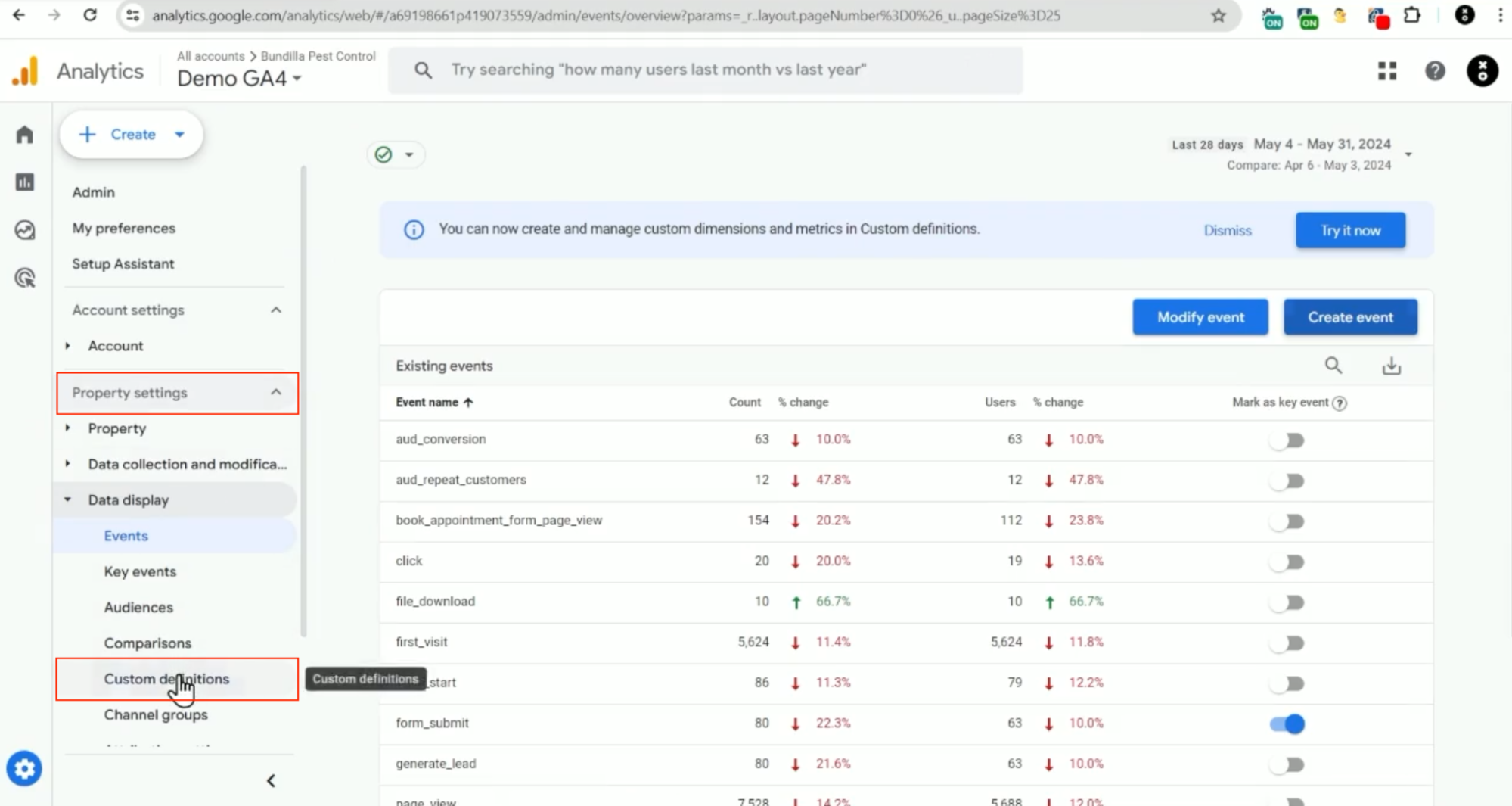Click the Modify event button

tap(1200, 317)
